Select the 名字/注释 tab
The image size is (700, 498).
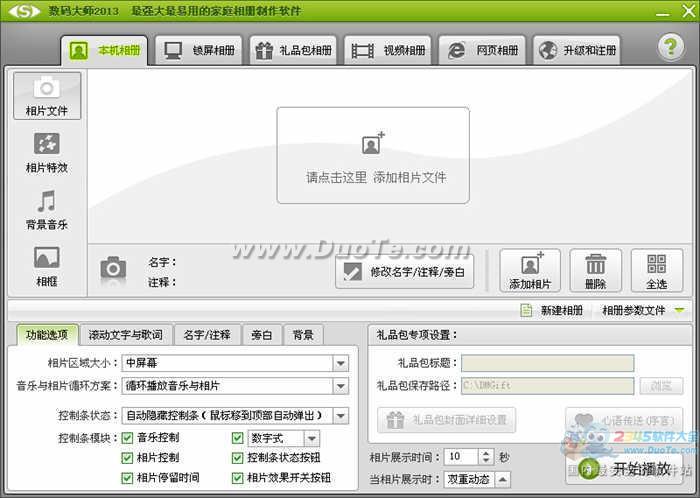coord(207,335)
